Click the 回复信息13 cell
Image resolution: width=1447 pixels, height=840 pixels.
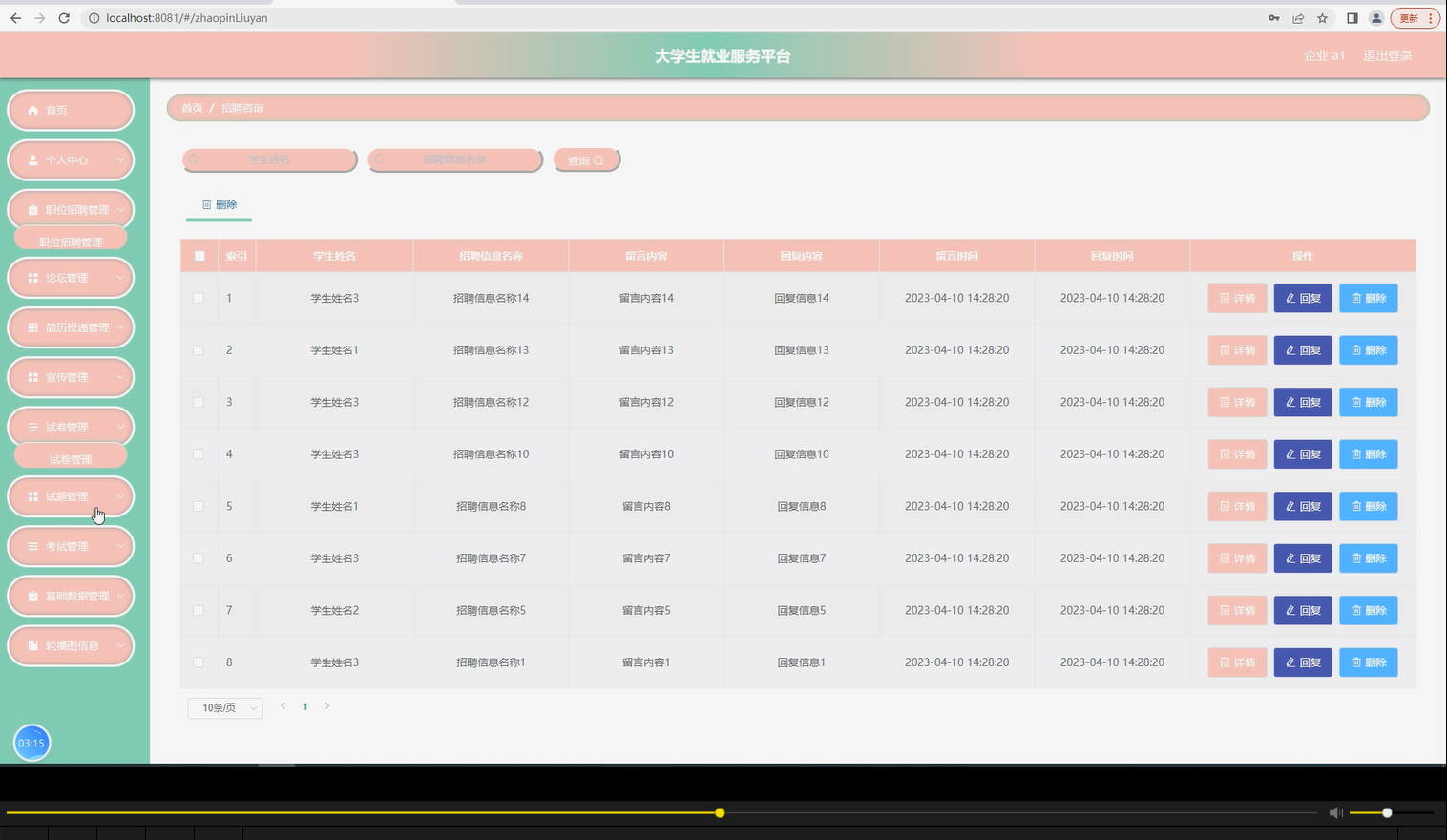(x=802, y=350)
